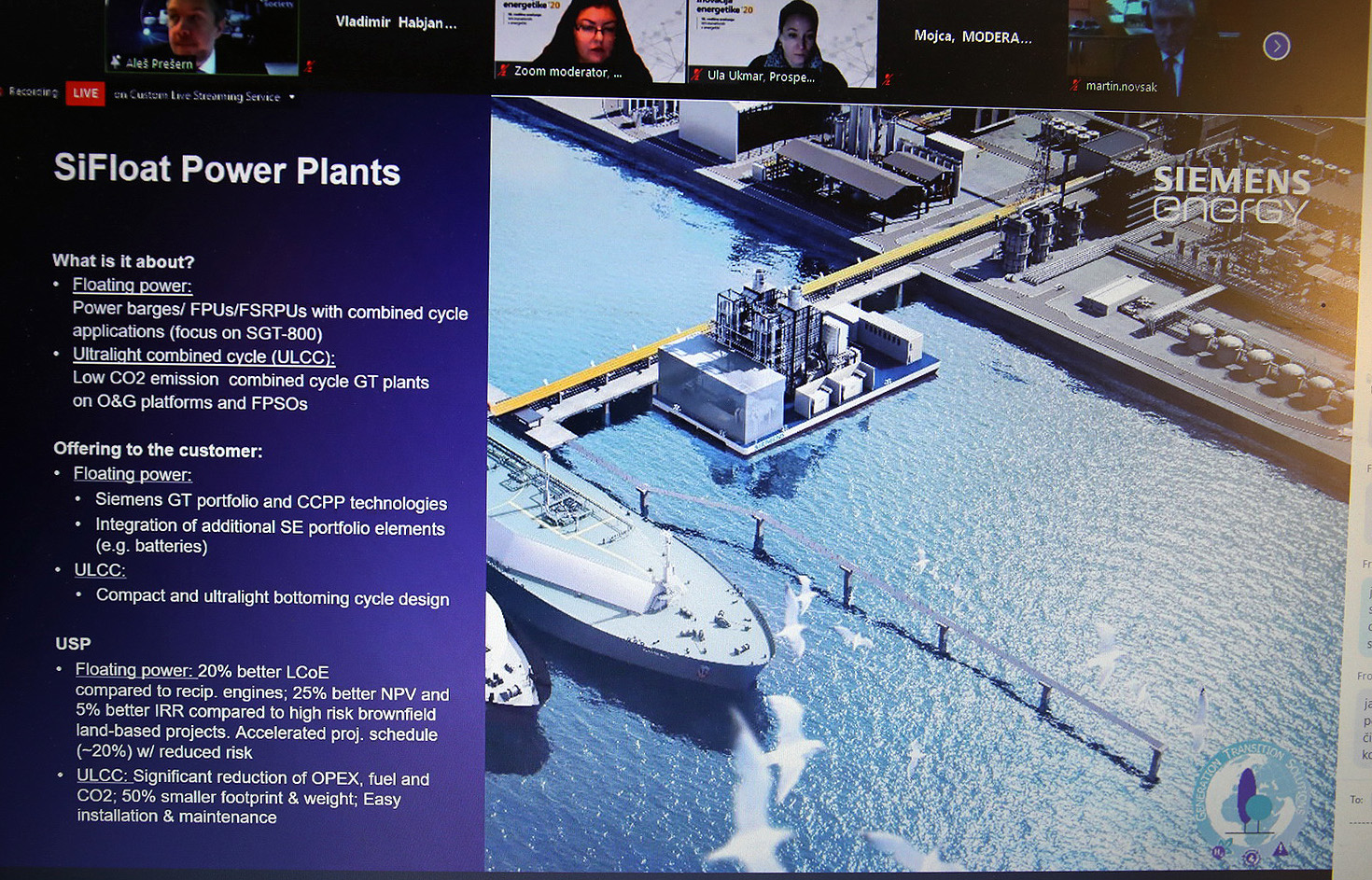Click muted mic icon beside Mojca's tile
1372x880 pixels.
tap(888, 79)
